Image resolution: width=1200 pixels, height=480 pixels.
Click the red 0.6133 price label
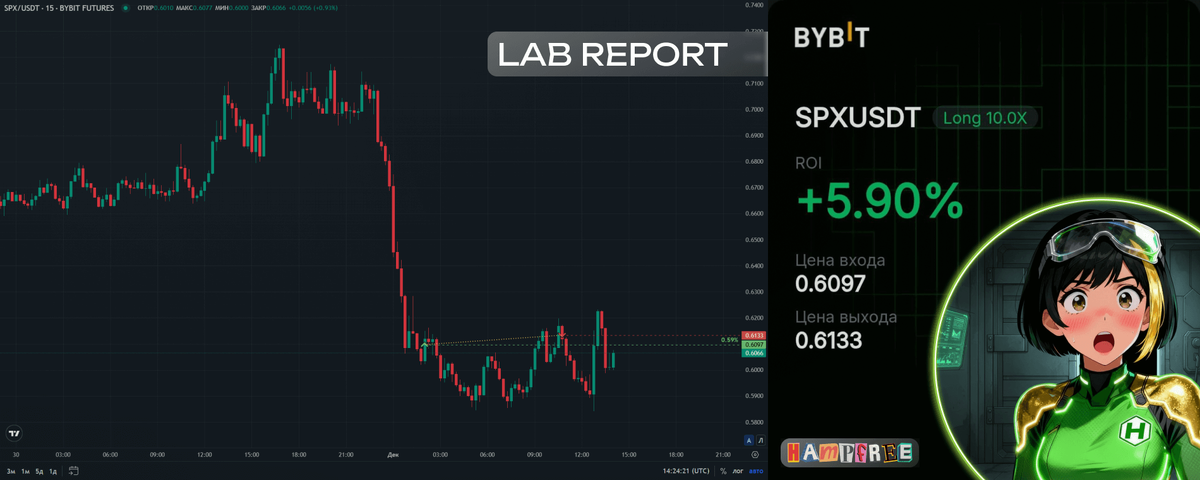(x=755, y=335)
